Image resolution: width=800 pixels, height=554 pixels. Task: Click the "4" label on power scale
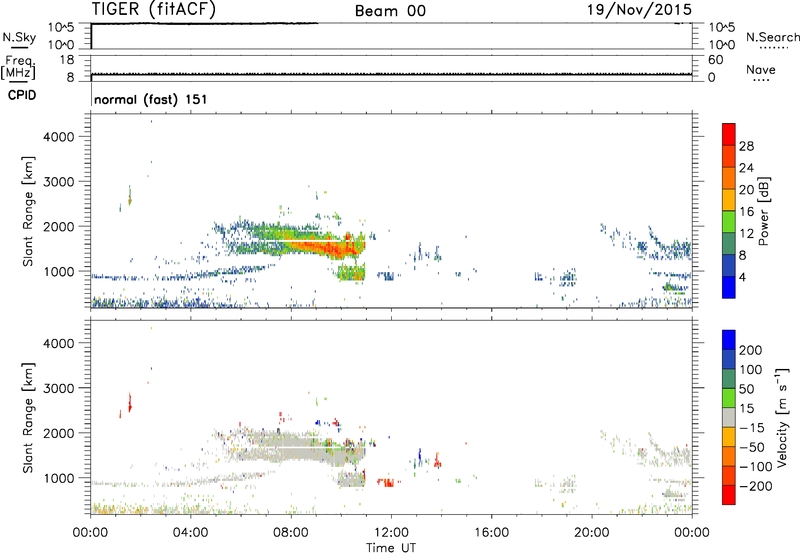click(x=742, y=277)
